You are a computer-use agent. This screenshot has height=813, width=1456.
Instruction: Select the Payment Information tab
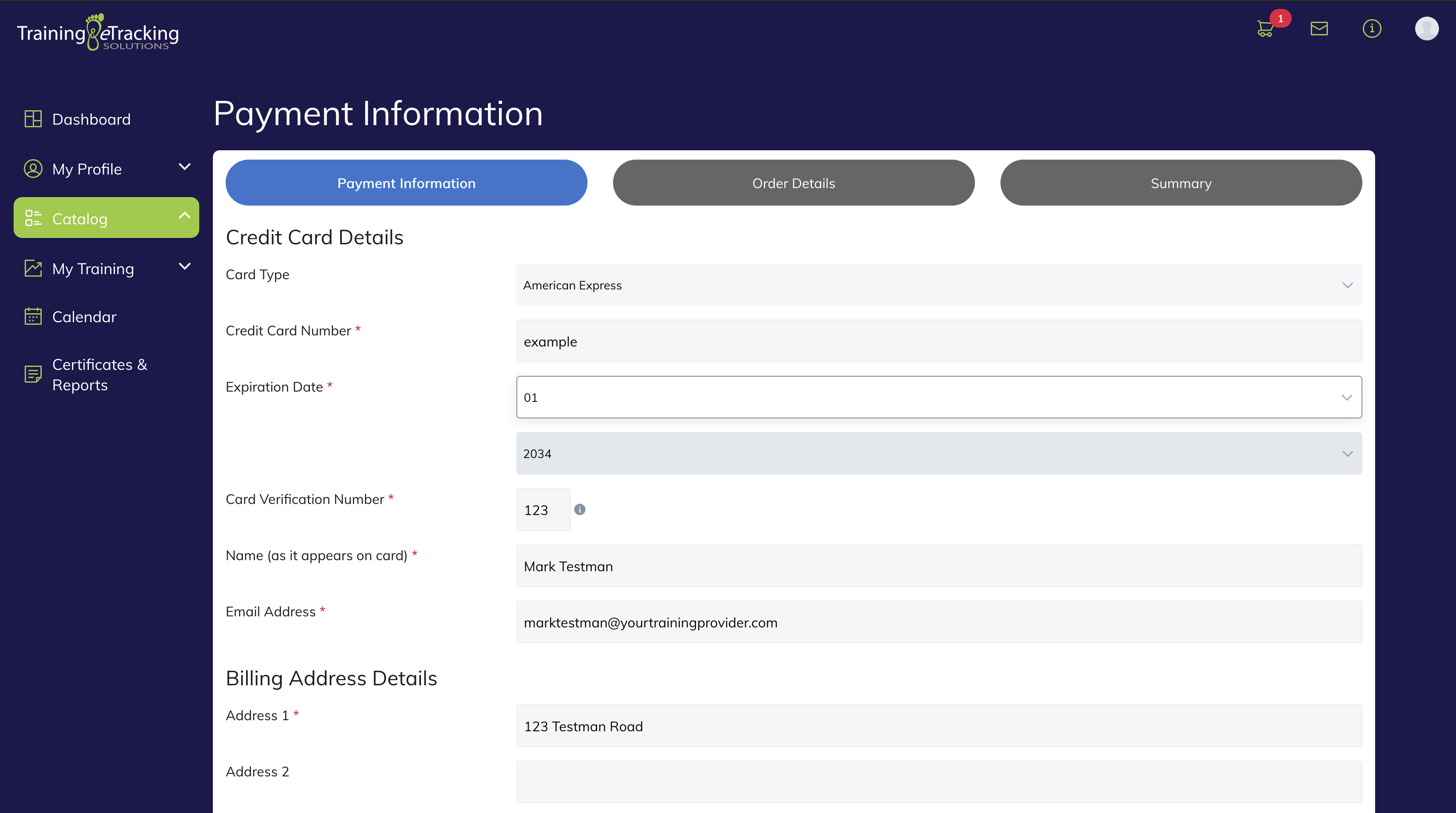(406, 183)
